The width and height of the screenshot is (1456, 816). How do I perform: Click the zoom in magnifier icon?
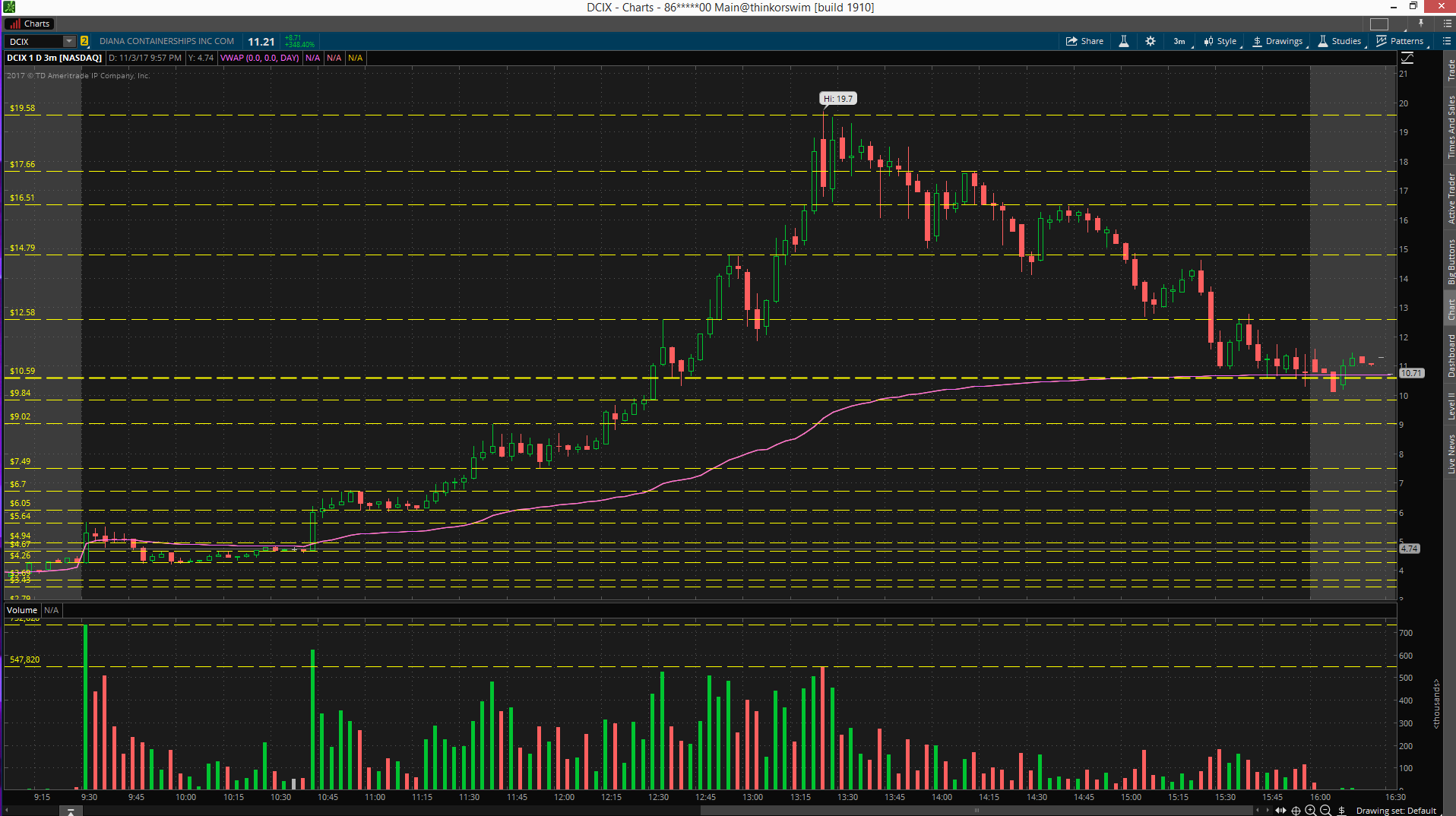pos(1311,810)
